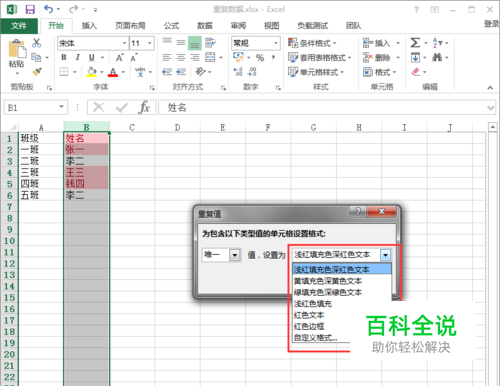Click the Redo arrow icon
The image size is (500, 386).
tap(74, 9)
